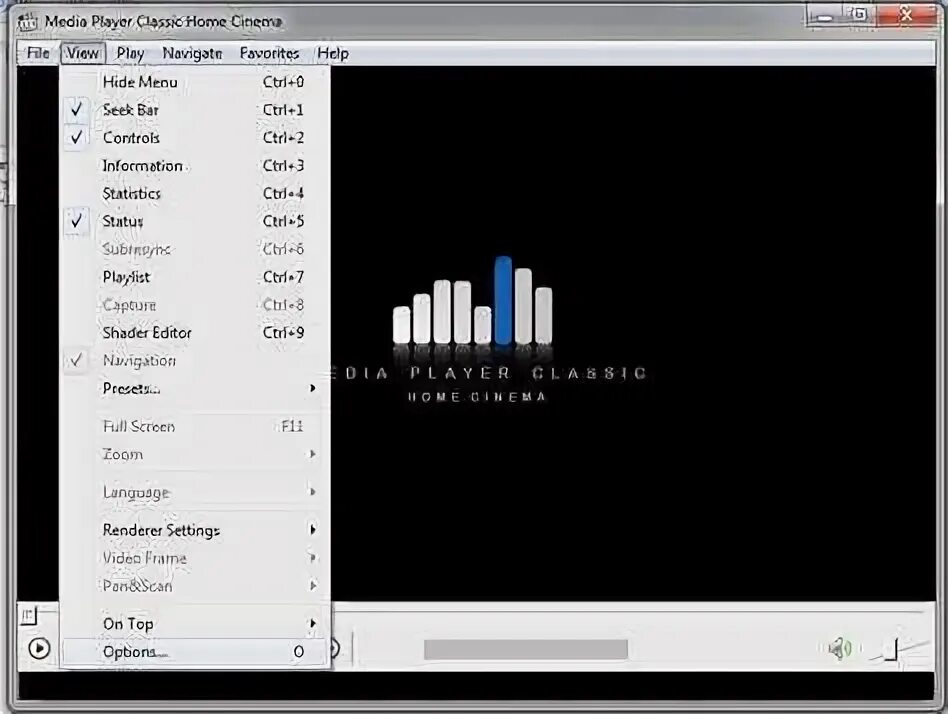This screenshot has height=714, width=948.
Task: Enable the Information panel
Action: 195,166
